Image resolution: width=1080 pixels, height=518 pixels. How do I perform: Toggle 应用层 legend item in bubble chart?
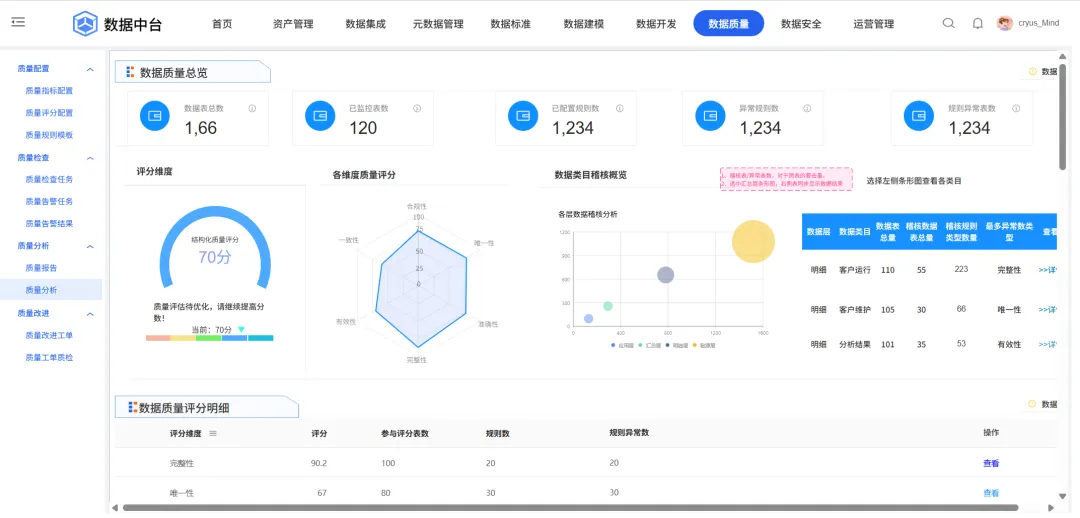[x=622, y=344]
